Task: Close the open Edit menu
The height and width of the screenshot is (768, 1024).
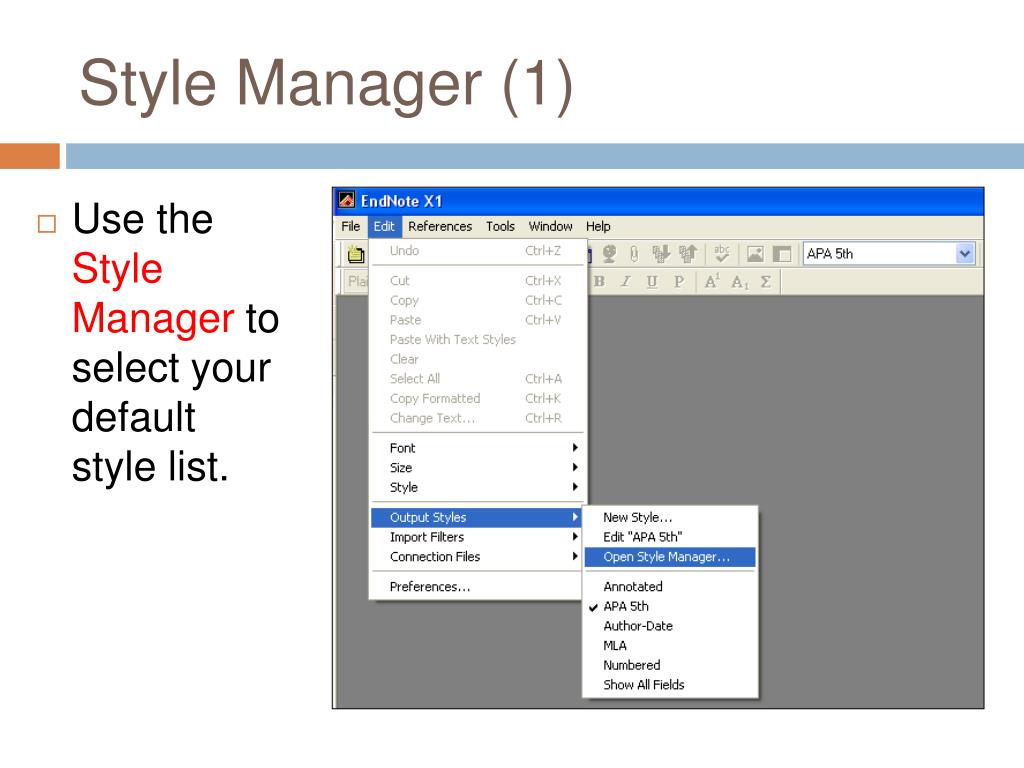Action: (384, 226)
